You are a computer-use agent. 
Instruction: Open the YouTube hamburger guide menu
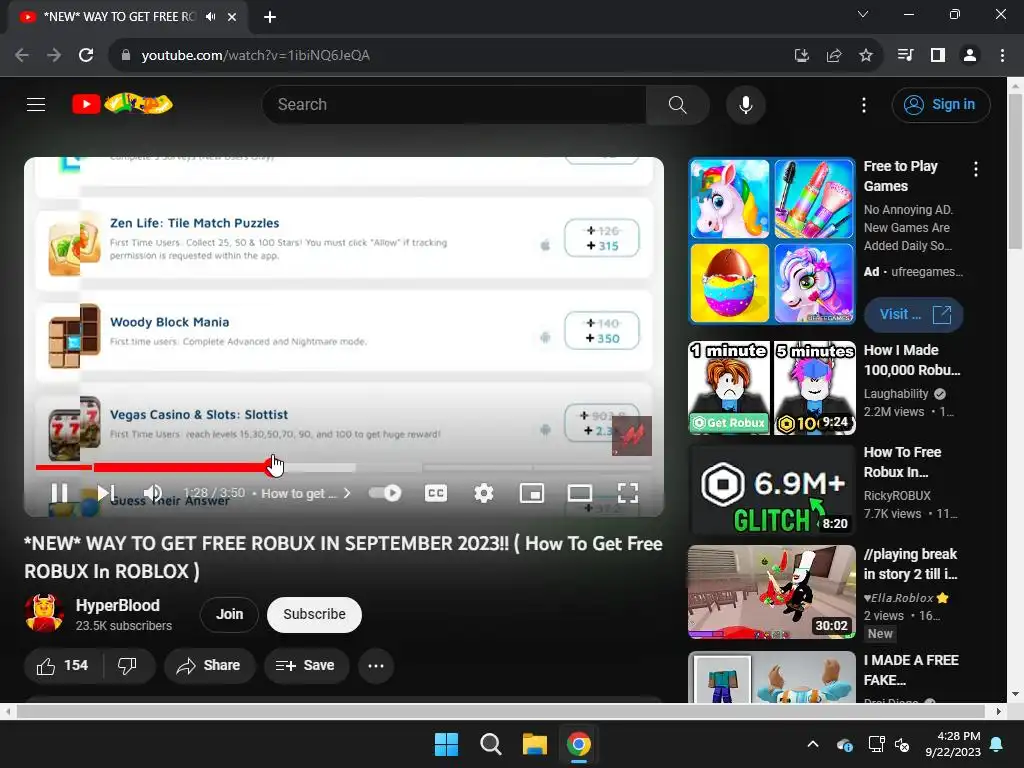[36, 104]
